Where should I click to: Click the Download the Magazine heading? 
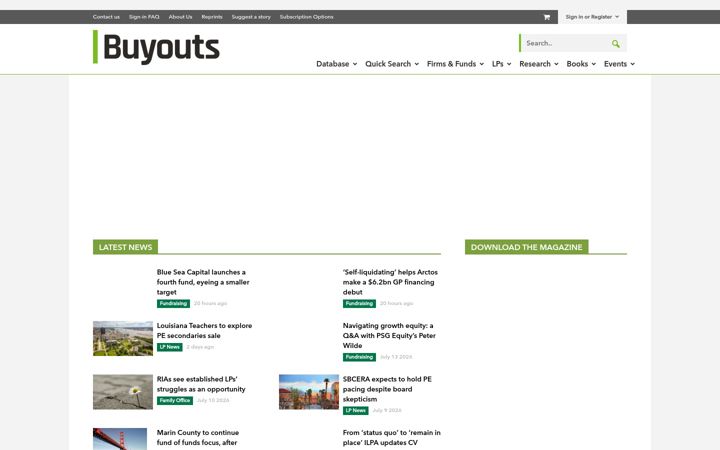tap(527, 247)
